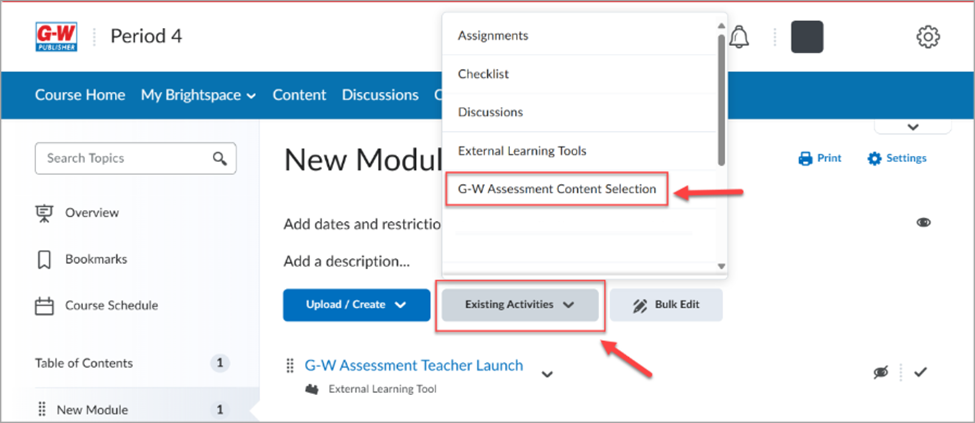Click the completion checkmark for Teacher Launch
This screenshot has height=423, width=975.
click(x=920, y=372)
